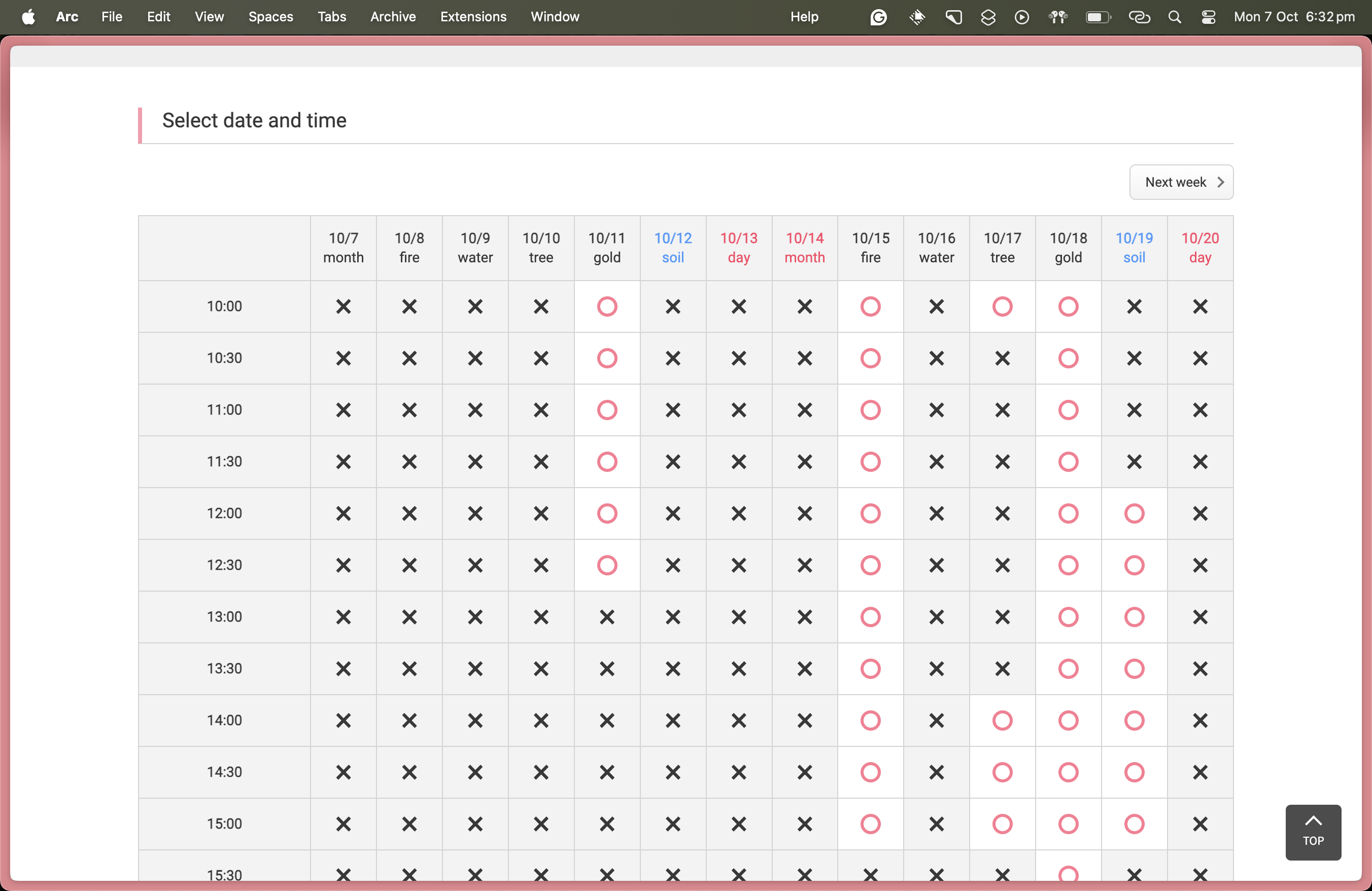The image size is (1372, 891).
Task: Open the Extensions menu
Action: pyautogui.click(x=473, y=17)
